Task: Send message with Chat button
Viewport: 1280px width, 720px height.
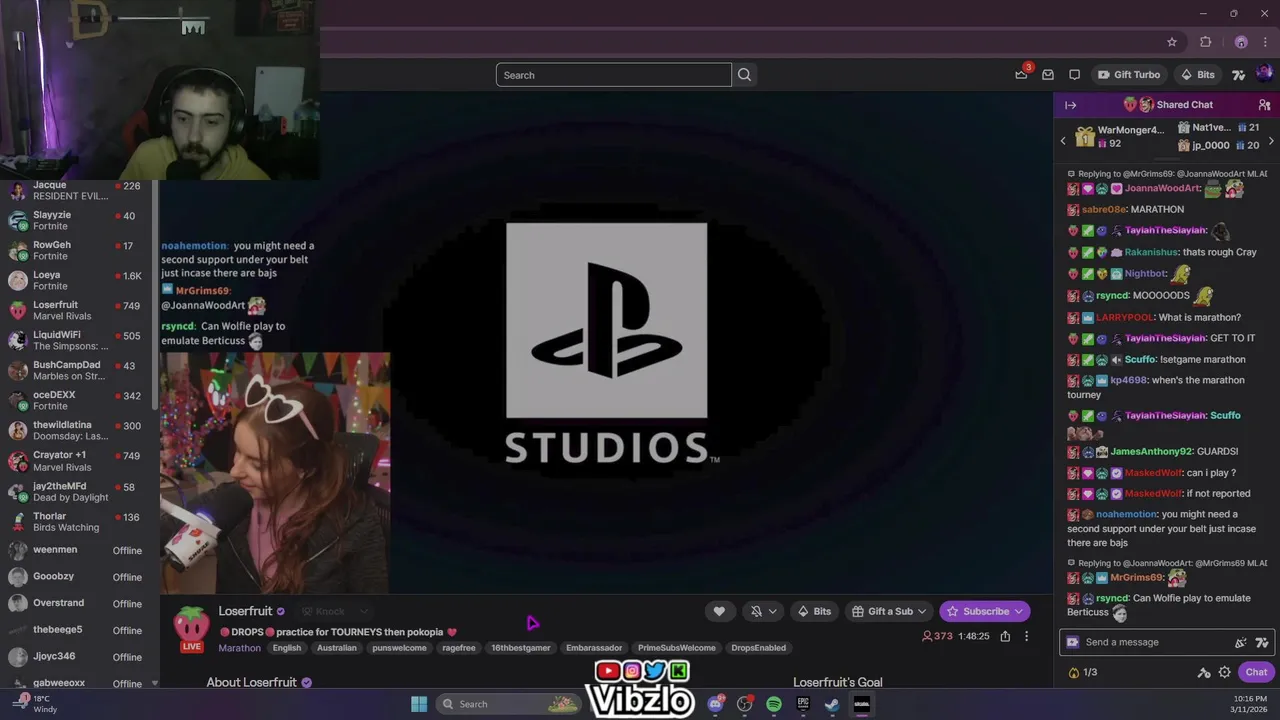Action: (1256, 672)
